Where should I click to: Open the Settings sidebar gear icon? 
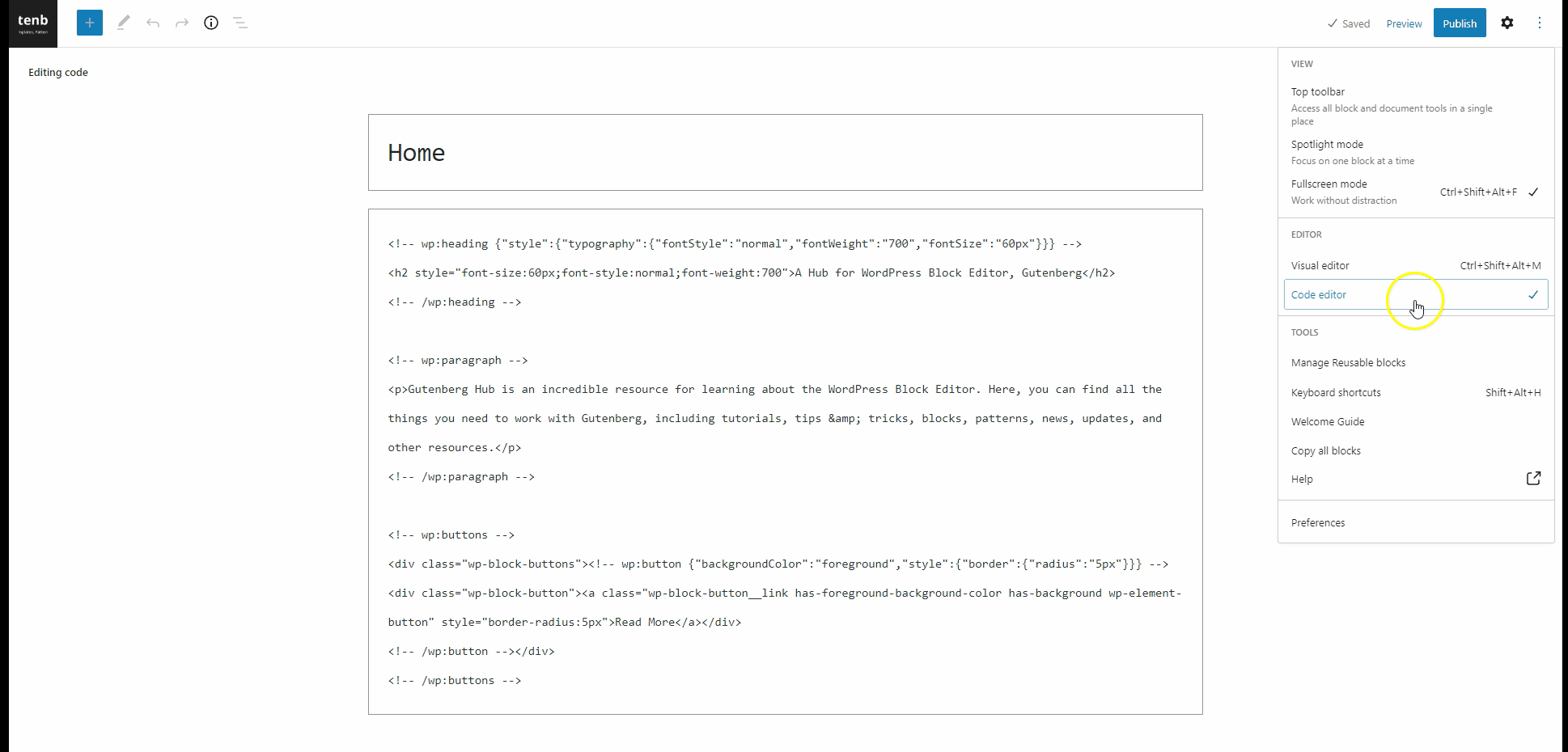[x=1507, y=23]
